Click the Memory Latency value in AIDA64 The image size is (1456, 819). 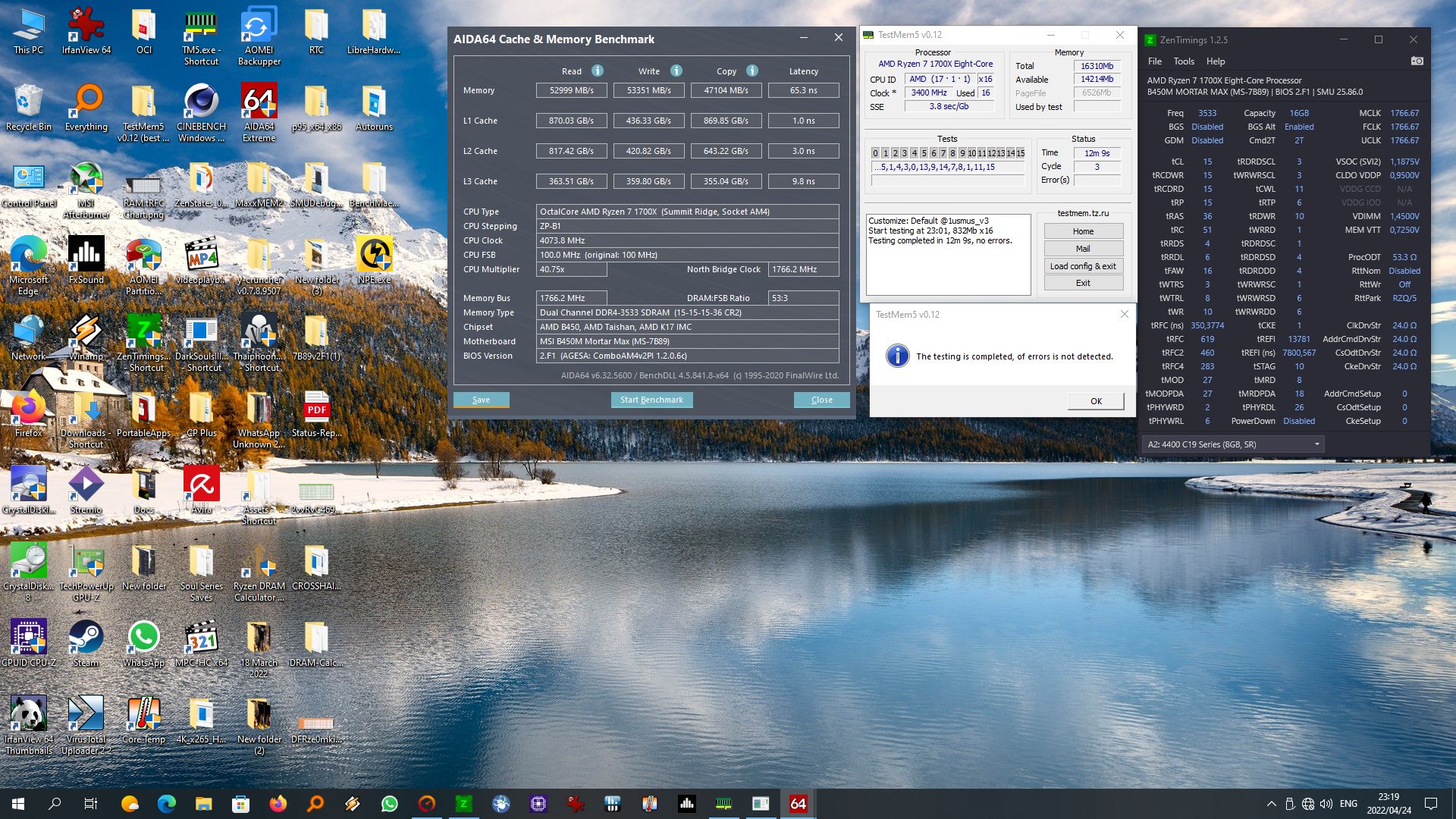tap(803, 90)
